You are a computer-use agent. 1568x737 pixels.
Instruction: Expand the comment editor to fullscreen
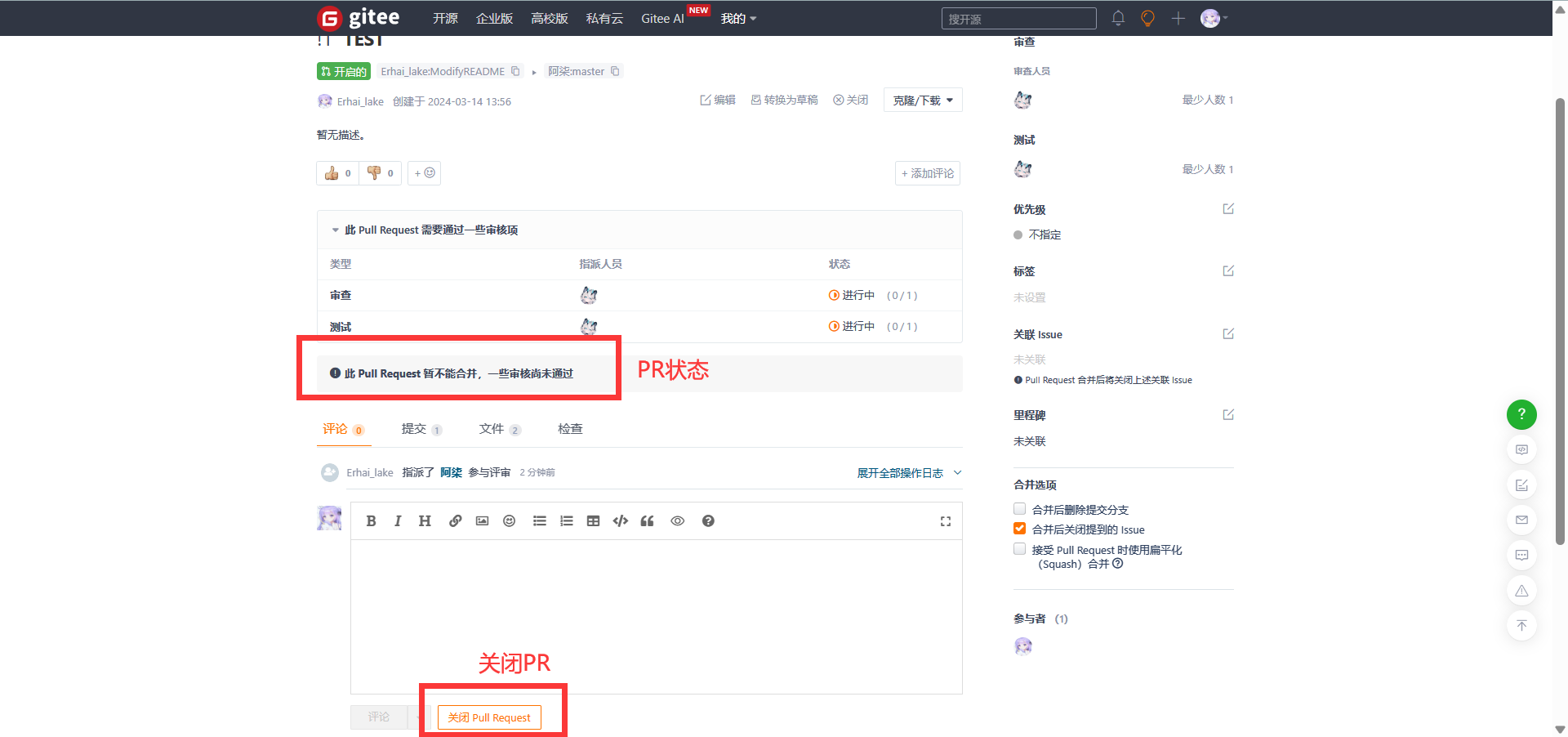(945, 521)
